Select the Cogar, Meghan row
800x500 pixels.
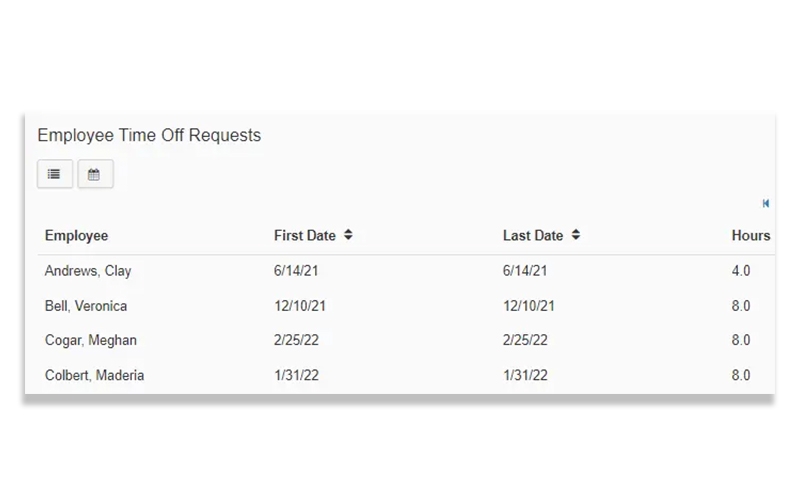pos(91,340)
